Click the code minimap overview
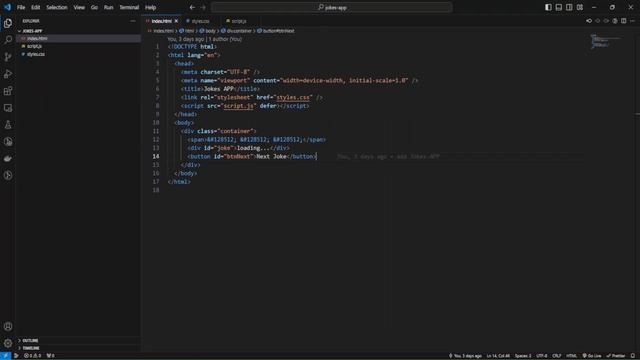 point(607,41)
